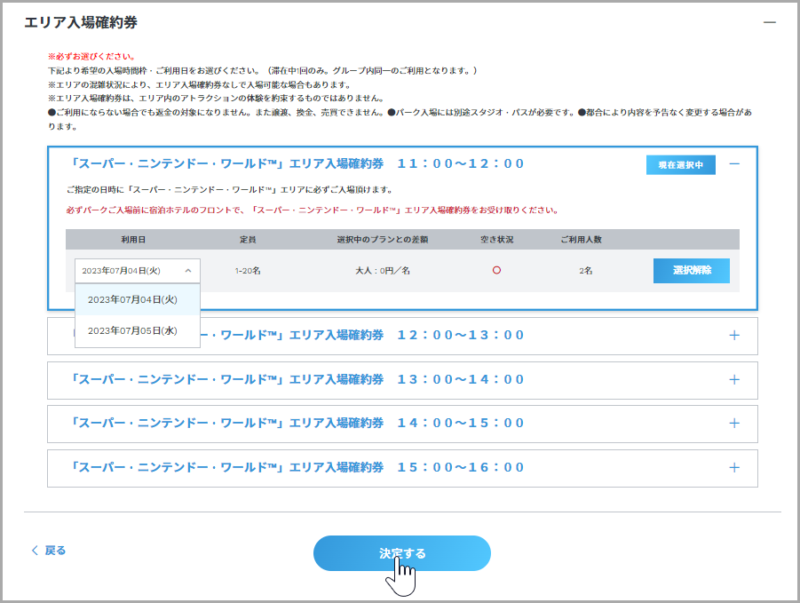Collapse the 11:00〜12:00 ticket panel
This screenshot has height=603, width=800.
pyautogui.click(x=734, y=164)
